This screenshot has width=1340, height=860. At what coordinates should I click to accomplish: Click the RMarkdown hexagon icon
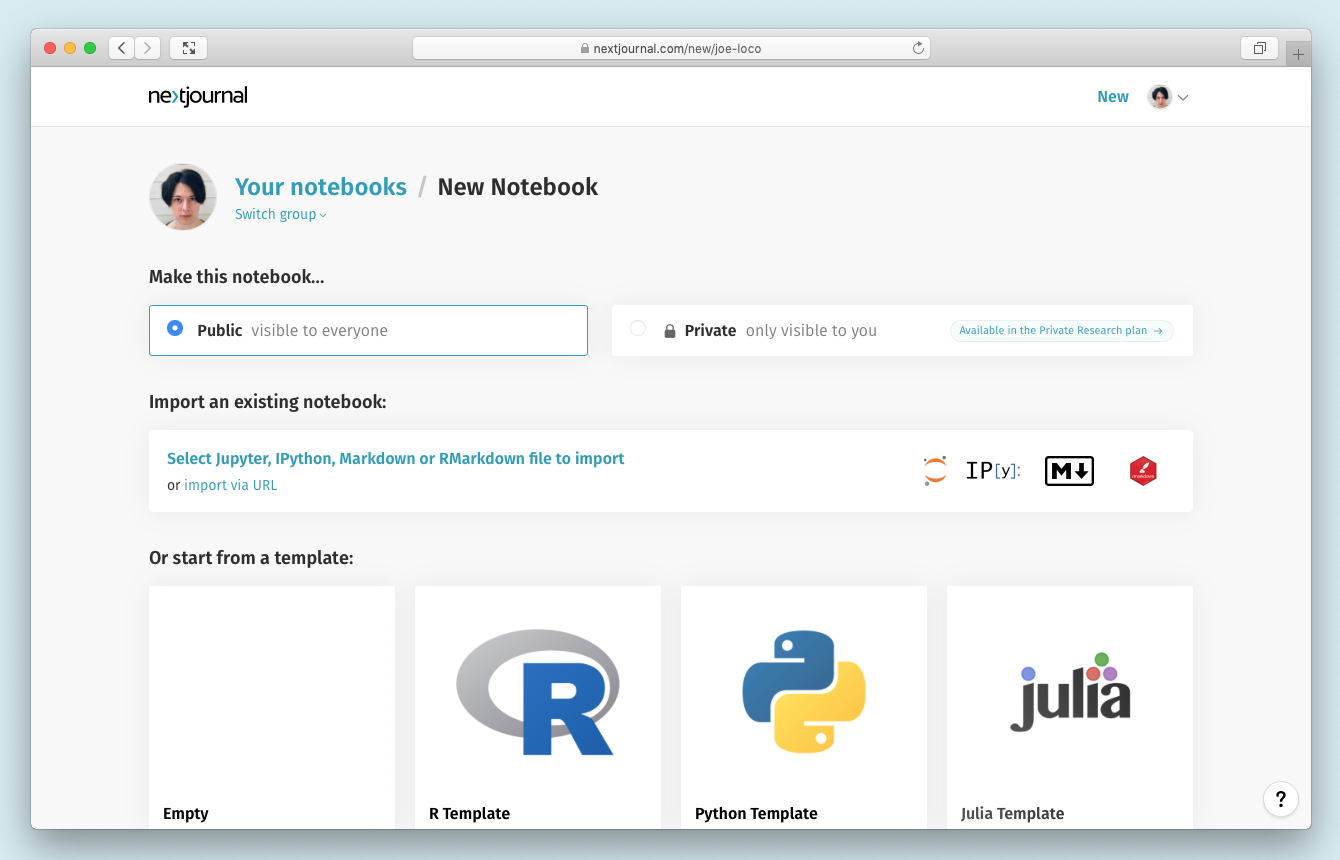tap(1143, 471)
